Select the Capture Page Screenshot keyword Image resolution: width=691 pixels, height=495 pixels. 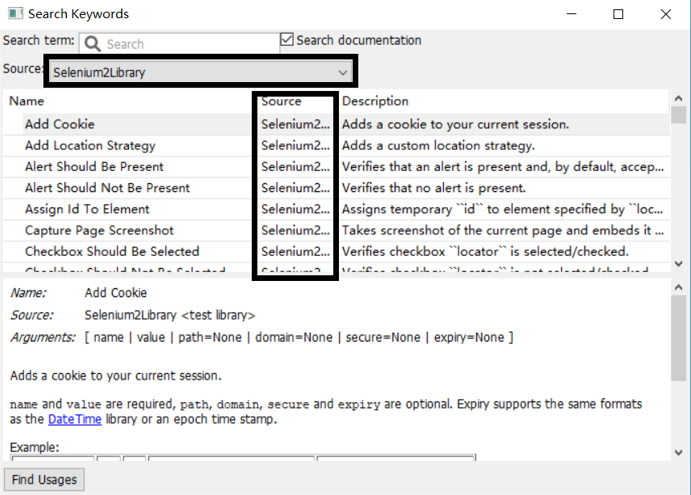tap(99, 230)
